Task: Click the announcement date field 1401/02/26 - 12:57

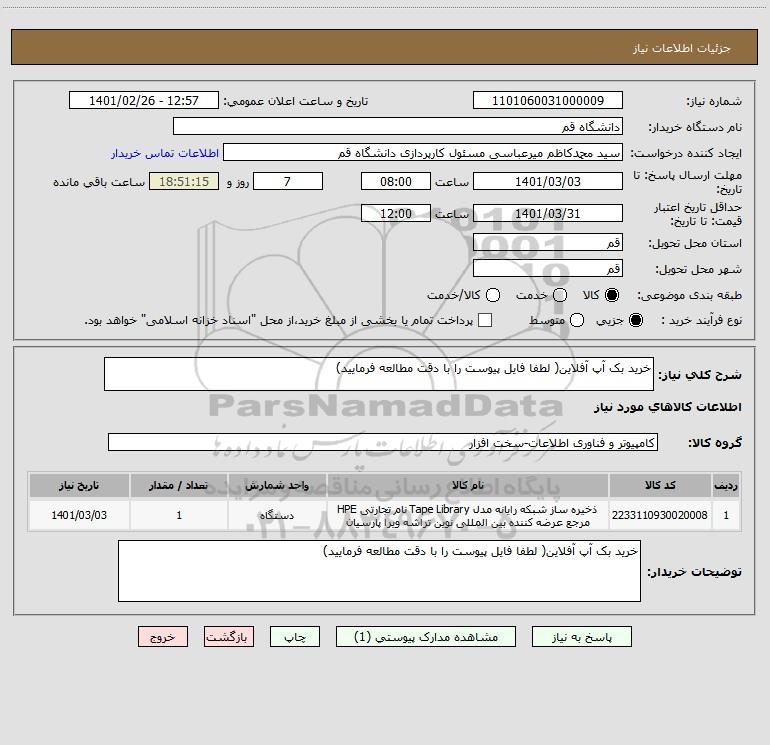Action: 144,101
